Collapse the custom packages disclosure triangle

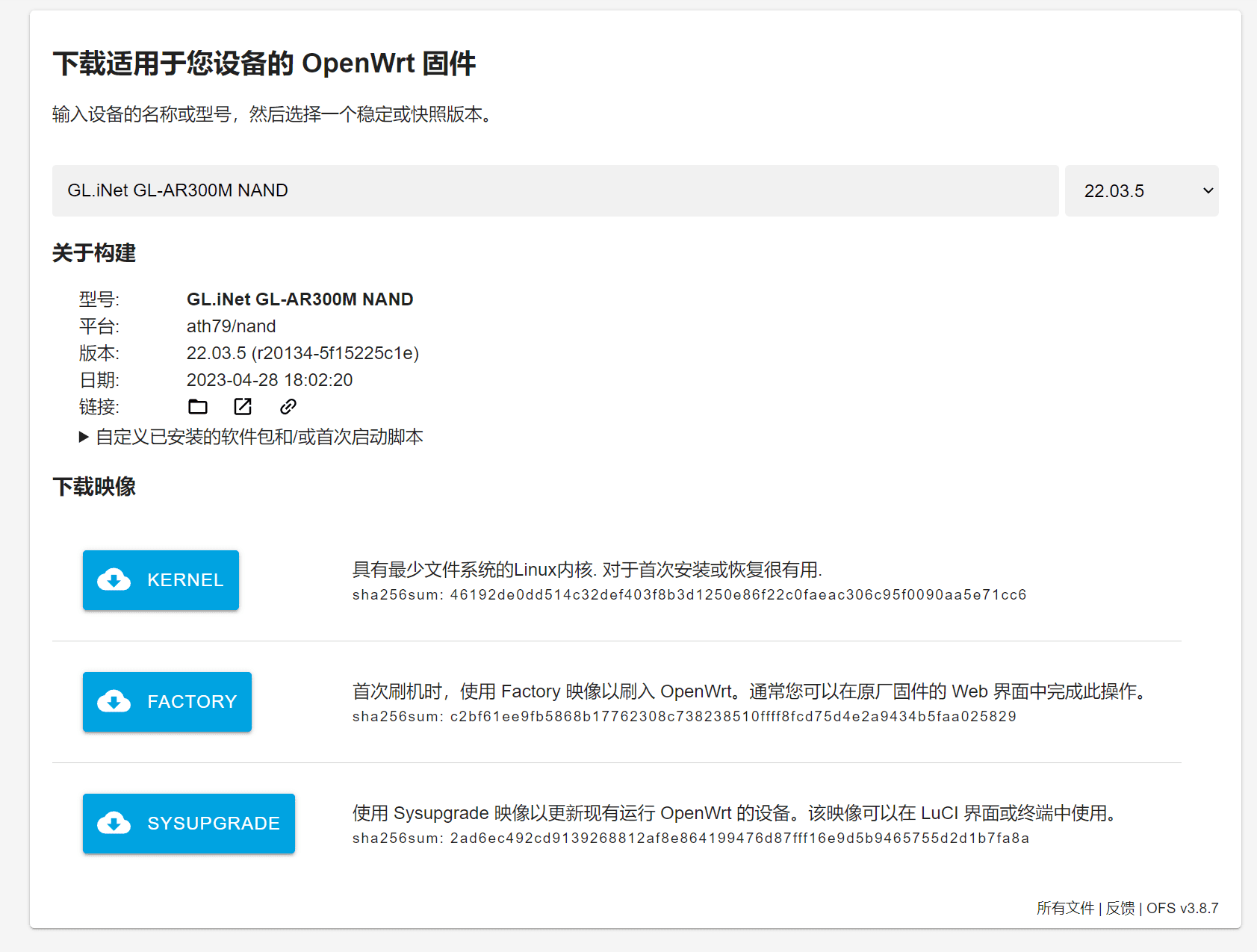click(x=84, y=436)
